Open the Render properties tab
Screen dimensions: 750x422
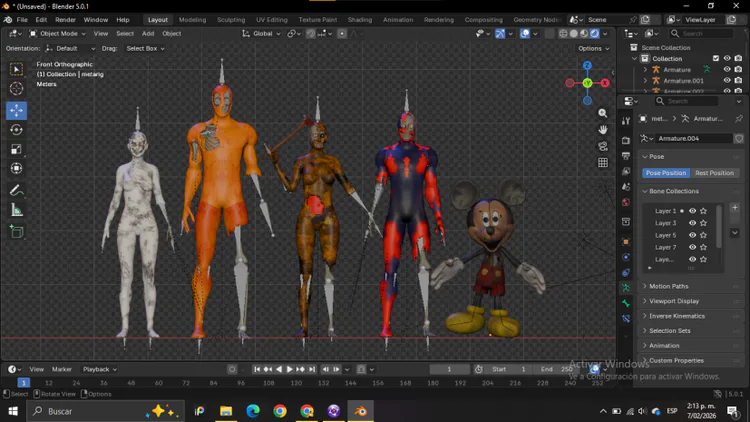pos(626,140)
